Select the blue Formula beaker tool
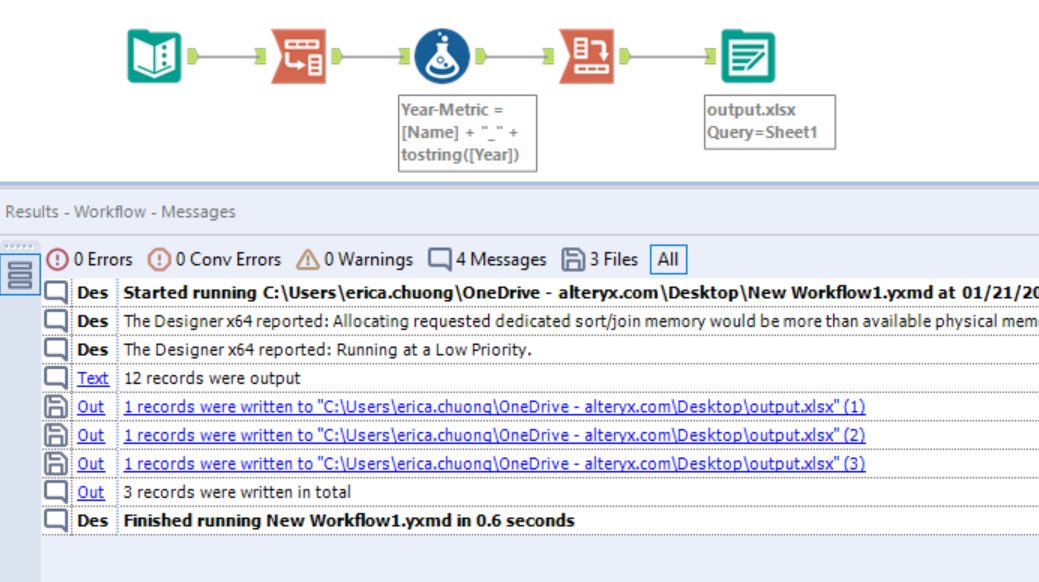Image resolution: width=1039 pixels, height=582 pixels. (x=440, y=55)
